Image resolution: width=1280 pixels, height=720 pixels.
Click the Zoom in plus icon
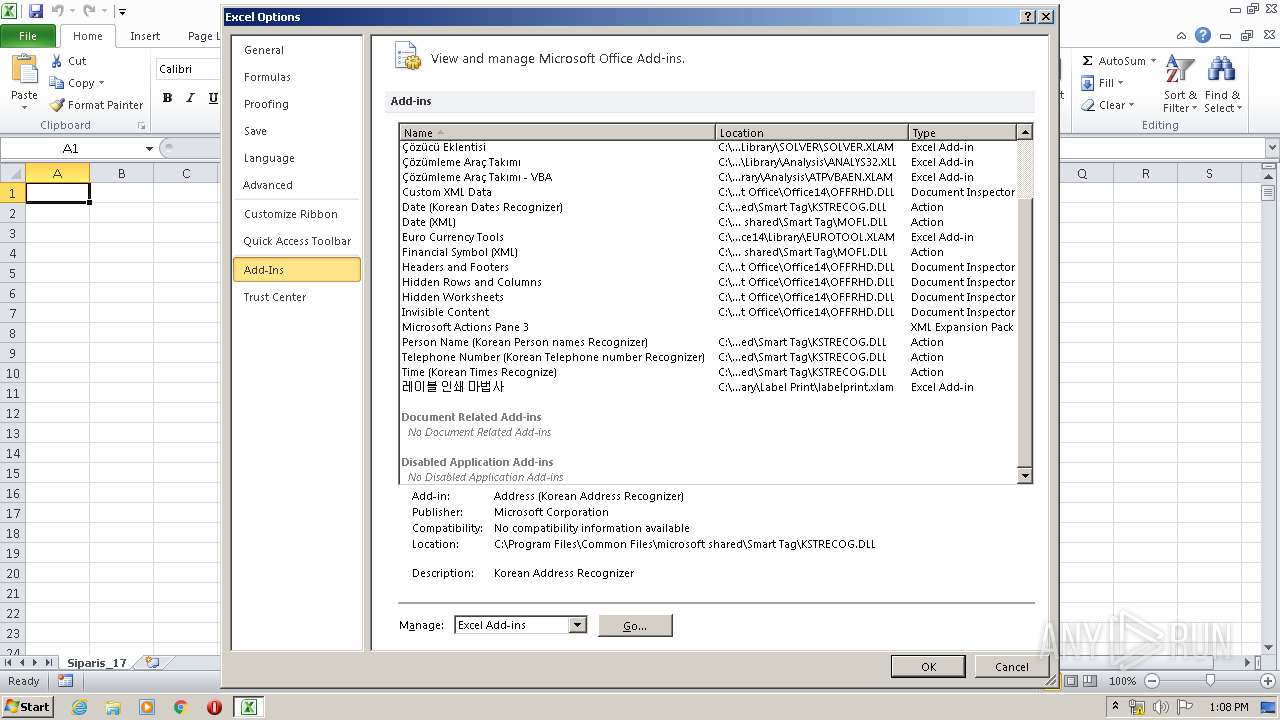pyautogui.click(x=1268, y=681)
